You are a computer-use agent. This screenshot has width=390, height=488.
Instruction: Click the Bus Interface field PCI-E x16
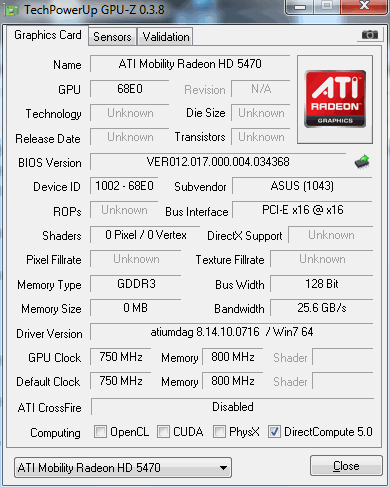302,210
